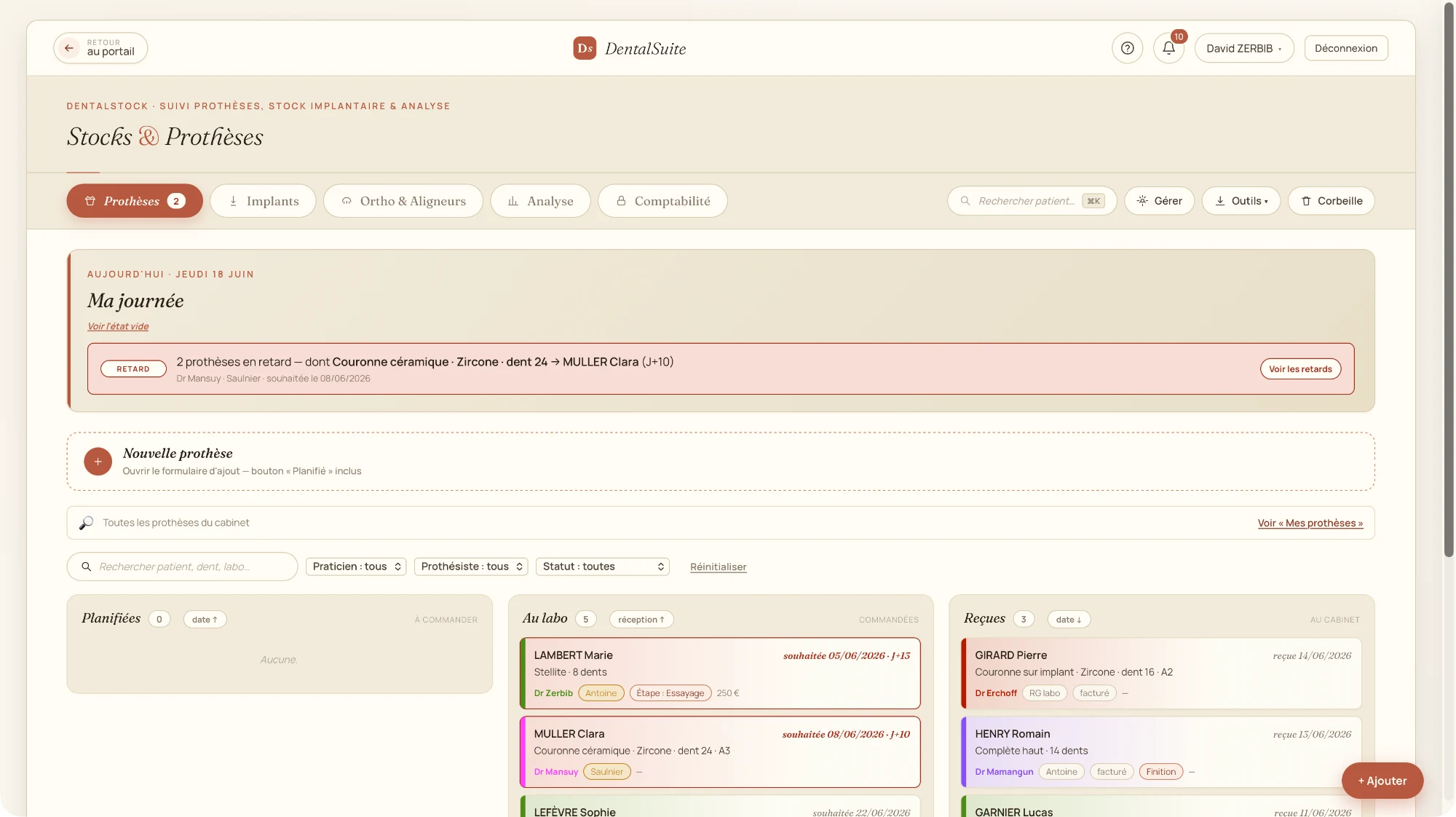
Task: Open the HENRY Romain received card
Action: (x=1161, y=752)
